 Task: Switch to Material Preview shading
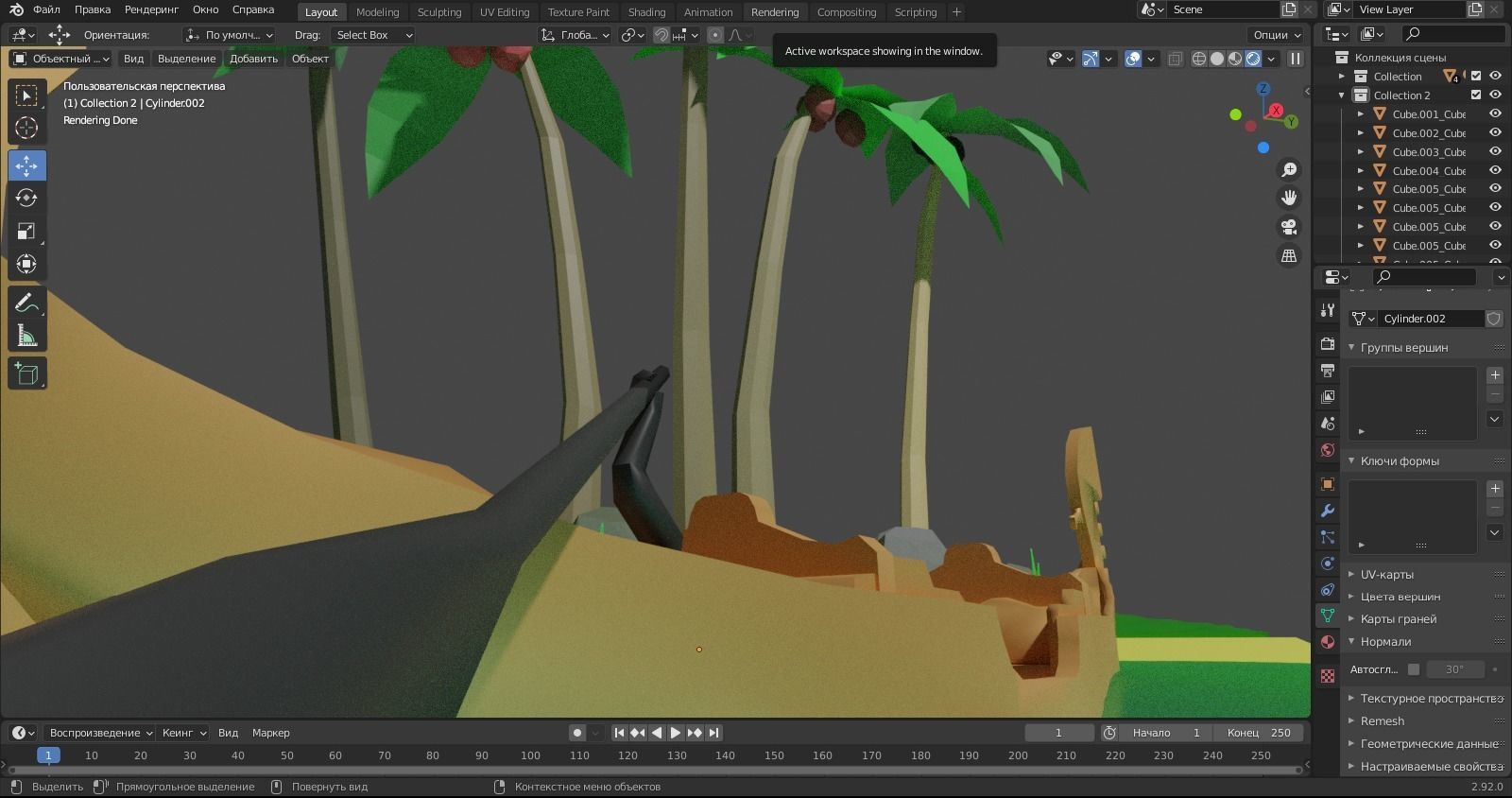pyautogui.click(x=1235, y=59)
